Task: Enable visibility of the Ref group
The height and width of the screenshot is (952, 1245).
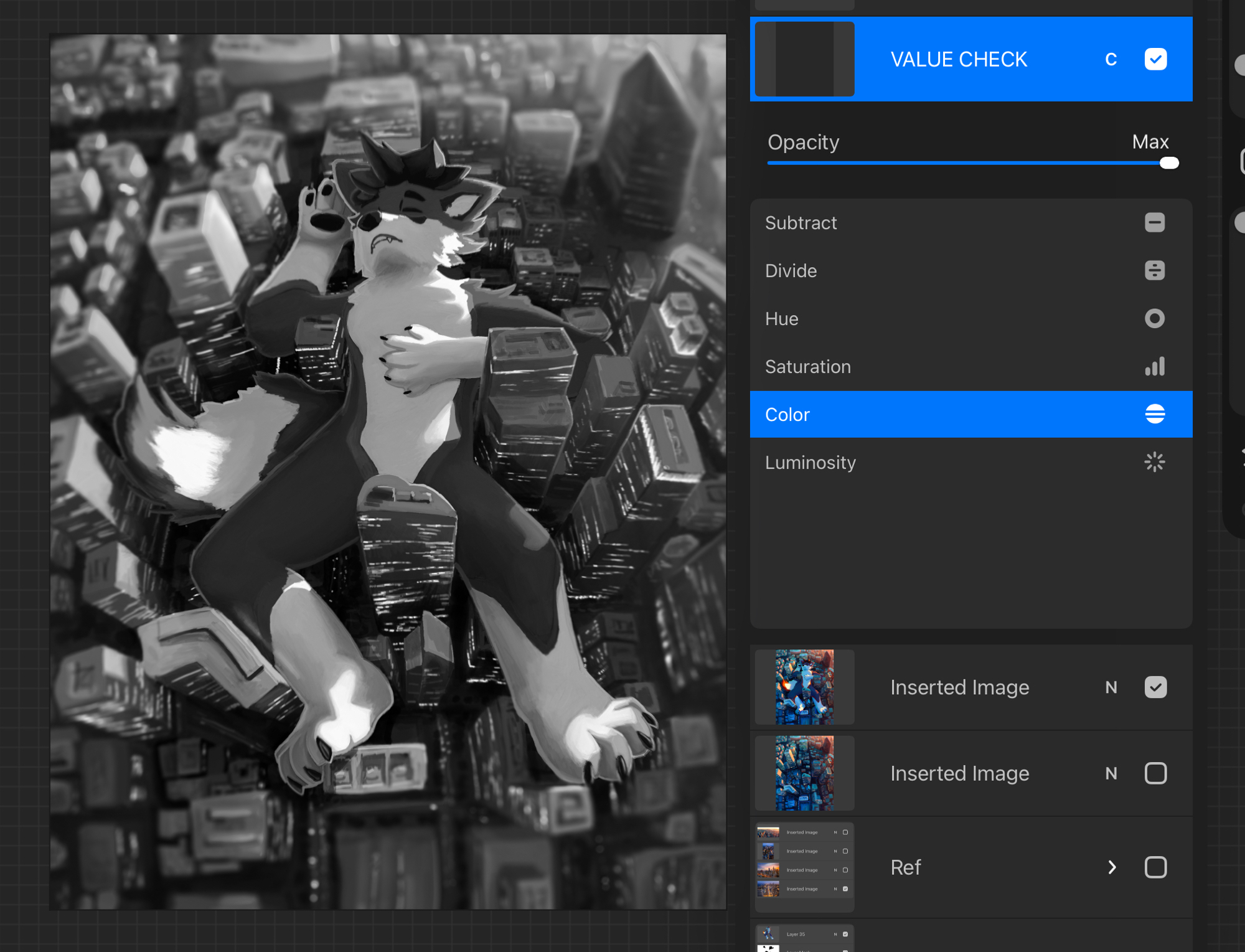Action: 1155,867
